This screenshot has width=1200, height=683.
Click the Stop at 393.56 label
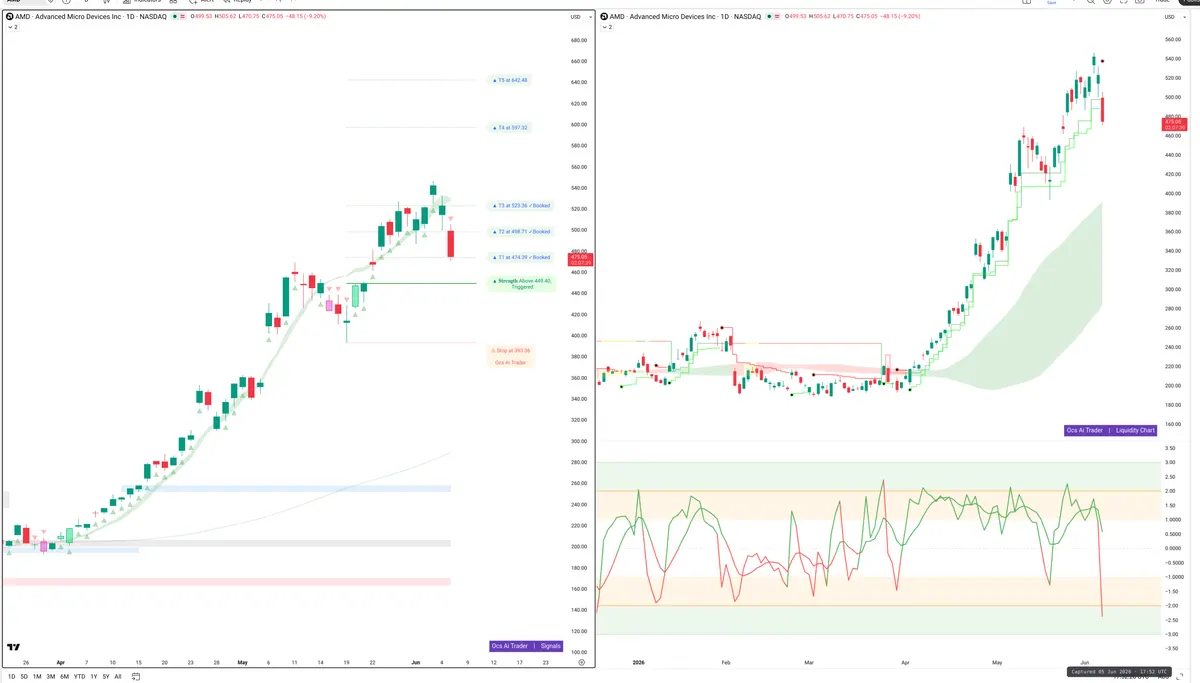tap(510, 351)
